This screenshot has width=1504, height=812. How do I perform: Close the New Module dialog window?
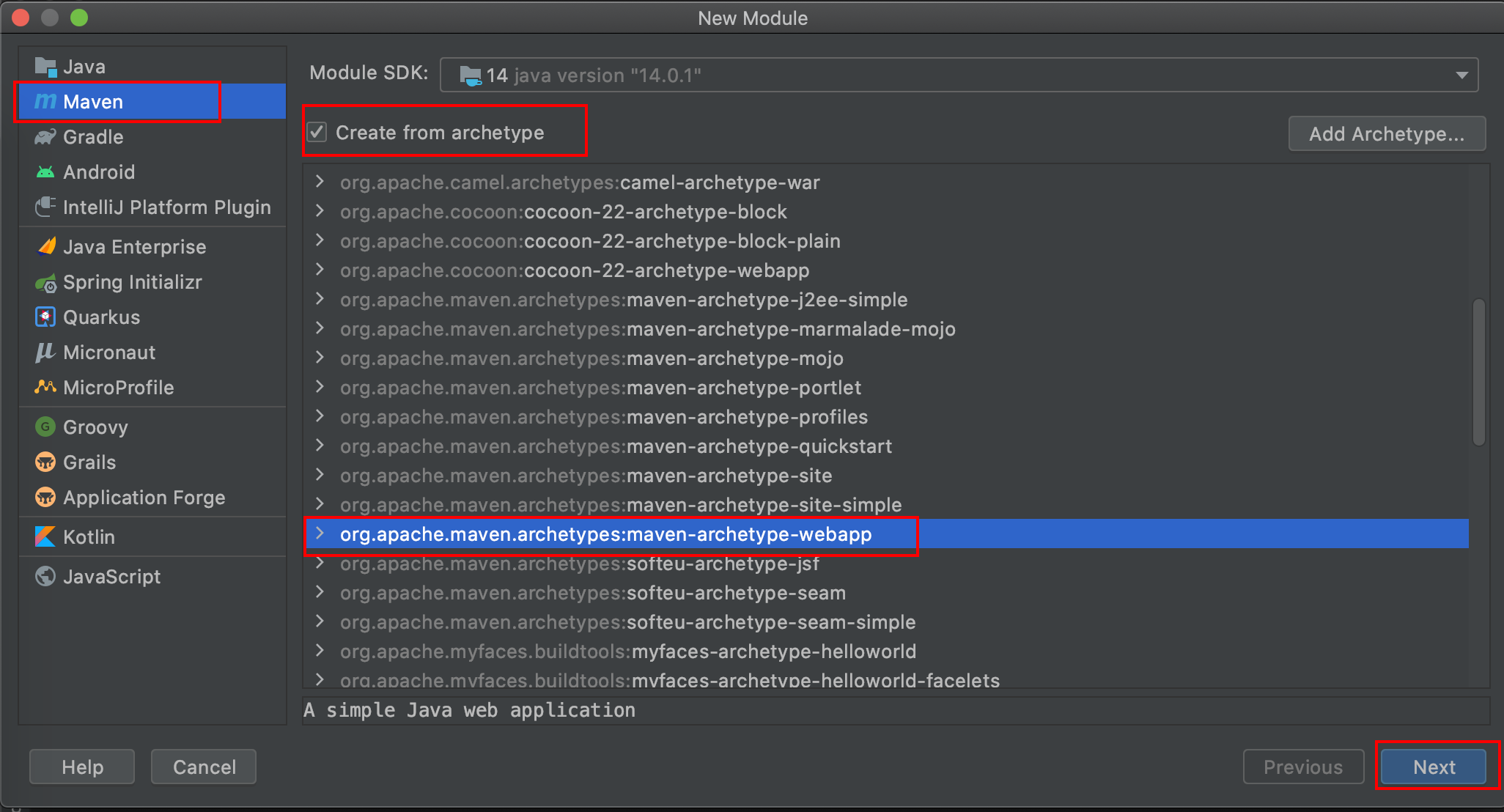21,18
